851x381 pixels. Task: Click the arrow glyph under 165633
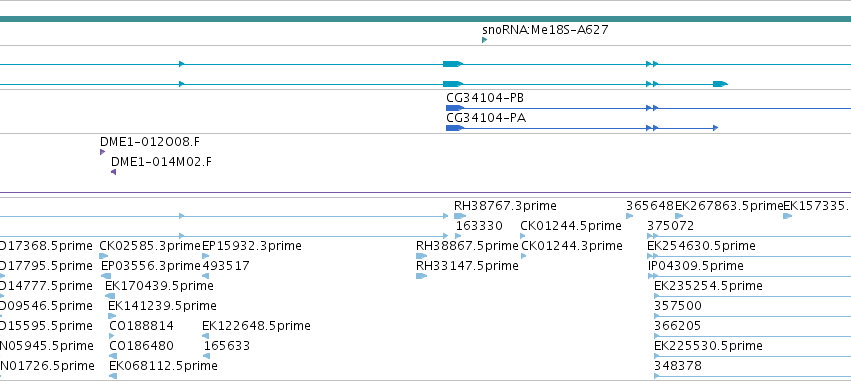(x=207, y=357)
